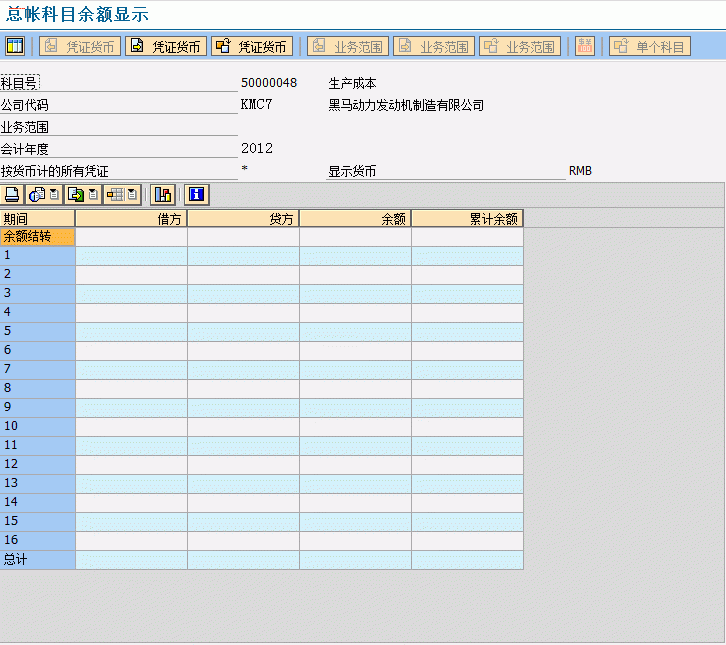The height and width of the screenshot is (645, 726).
Task: Select period 8 row header
Action: pyautogui.click(x=37, y=388)
